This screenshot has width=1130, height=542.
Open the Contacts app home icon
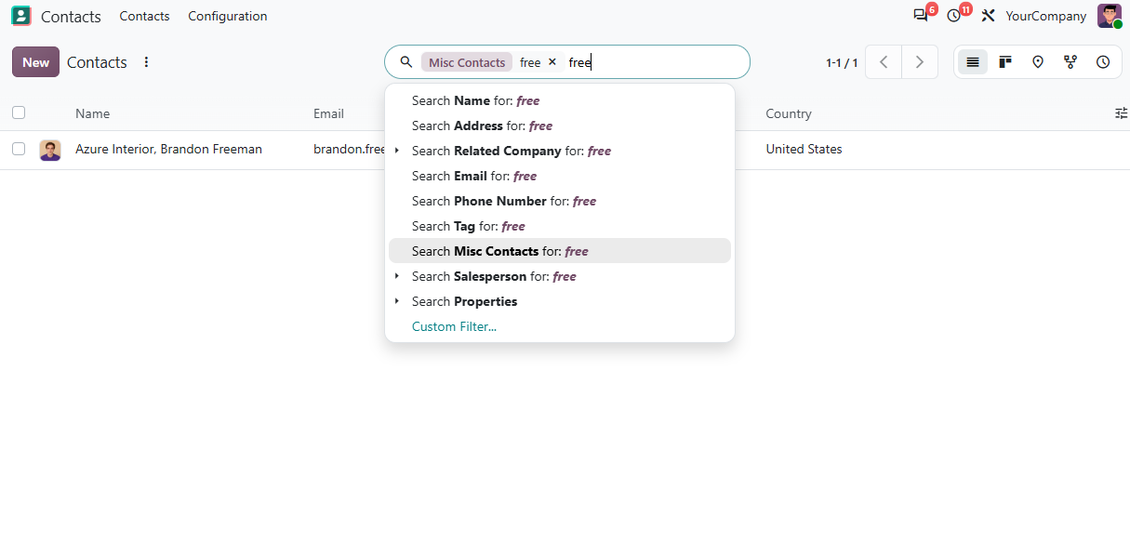tap(22, 16)
